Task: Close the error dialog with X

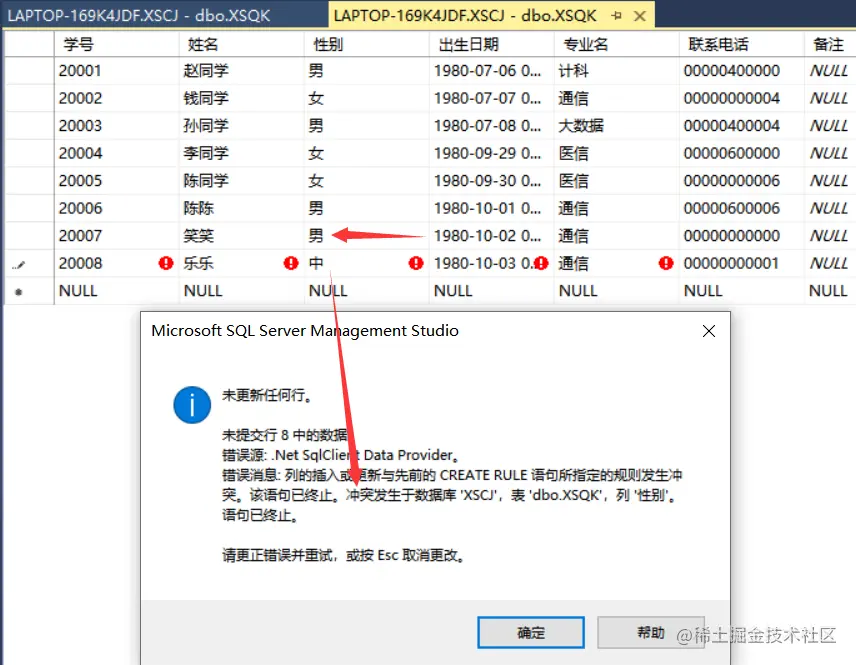Action: pos(709,331)
